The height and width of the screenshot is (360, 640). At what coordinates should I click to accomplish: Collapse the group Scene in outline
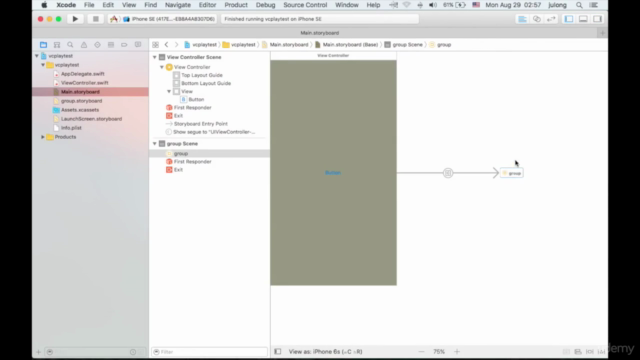155,144
